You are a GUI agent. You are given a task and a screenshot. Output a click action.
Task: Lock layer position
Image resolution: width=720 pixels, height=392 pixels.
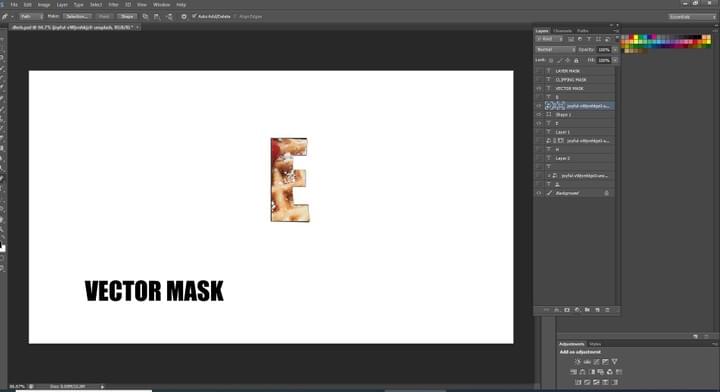568,60
